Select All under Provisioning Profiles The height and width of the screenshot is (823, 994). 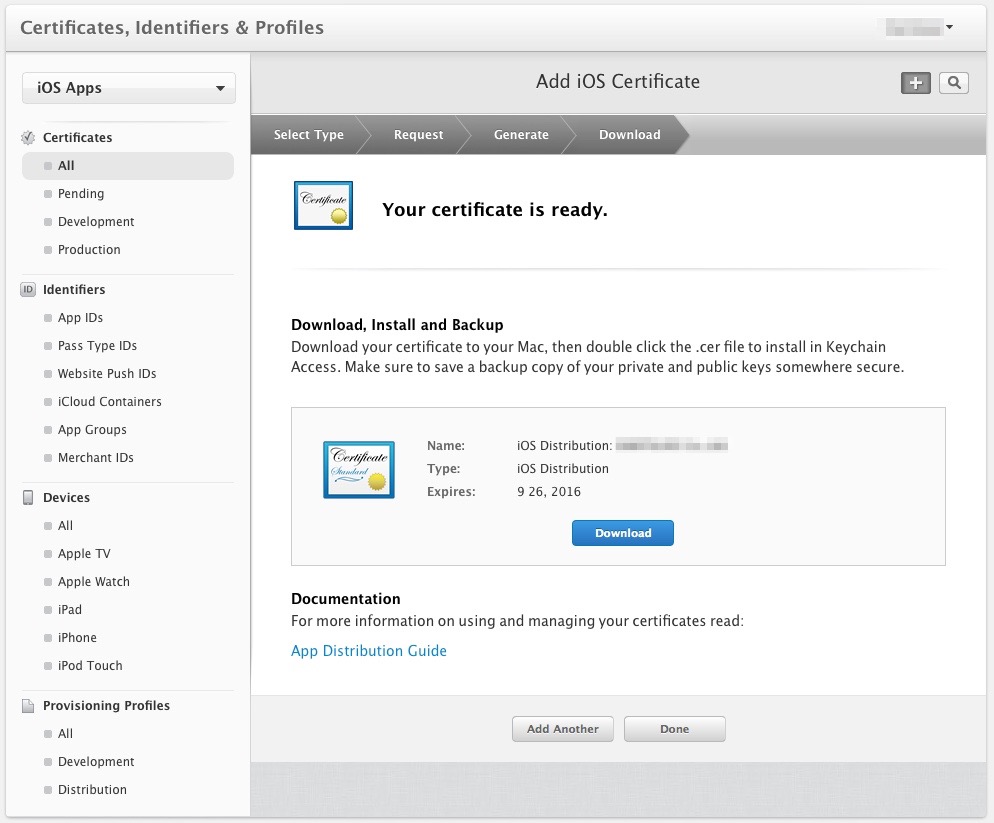[x=65, y=734]
